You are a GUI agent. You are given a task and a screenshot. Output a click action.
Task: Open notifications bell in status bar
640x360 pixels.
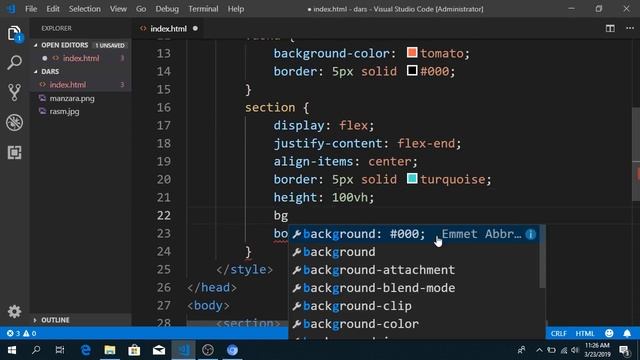(627, 333)
